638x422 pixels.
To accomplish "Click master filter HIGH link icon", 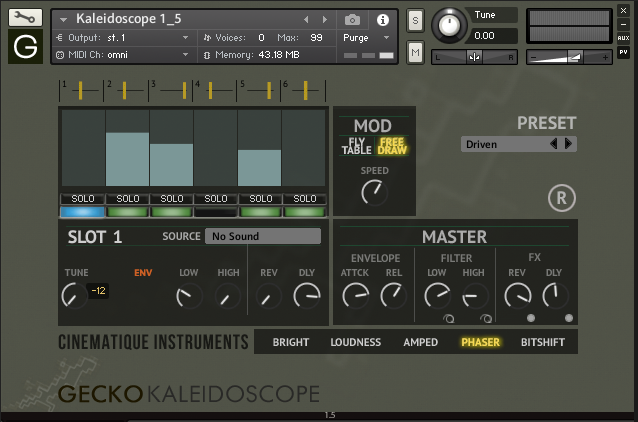I will tap(486, 319).
